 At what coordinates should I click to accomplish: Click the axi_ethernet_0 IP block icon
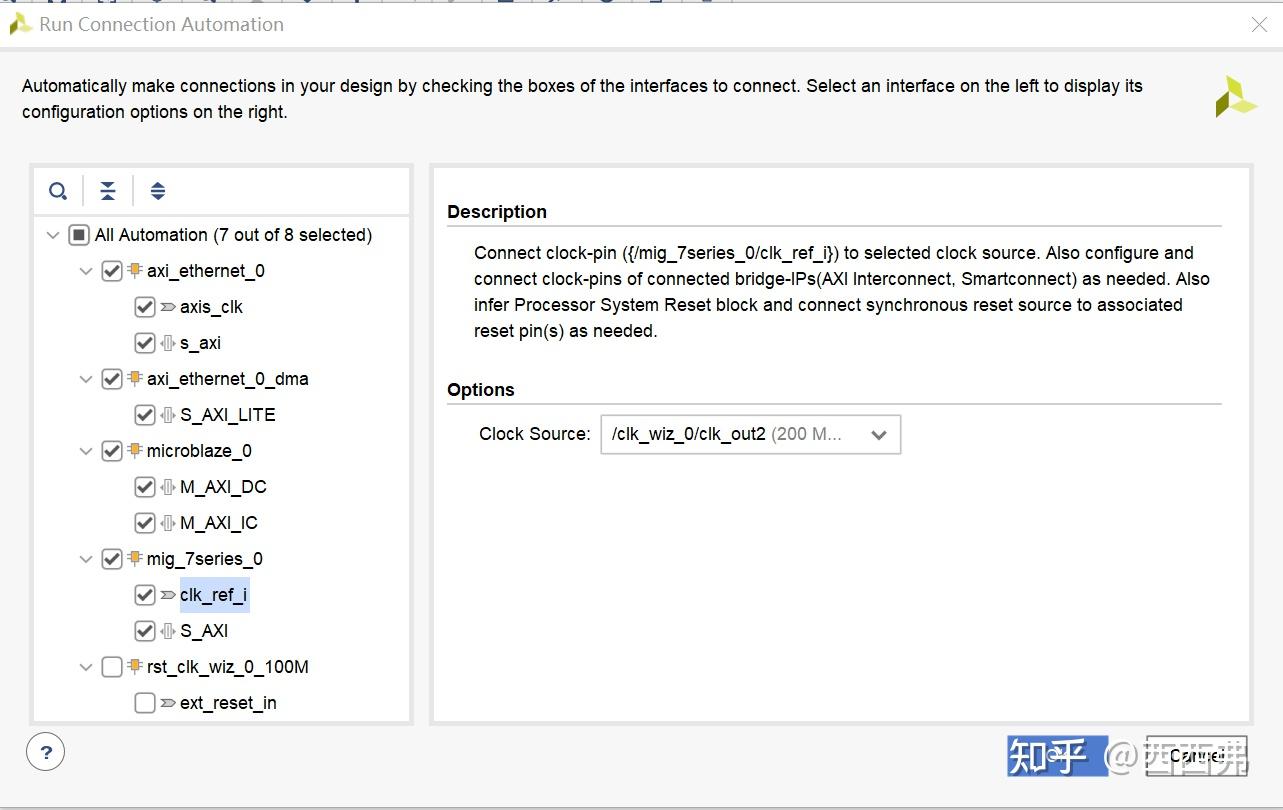tap(135, 271)
